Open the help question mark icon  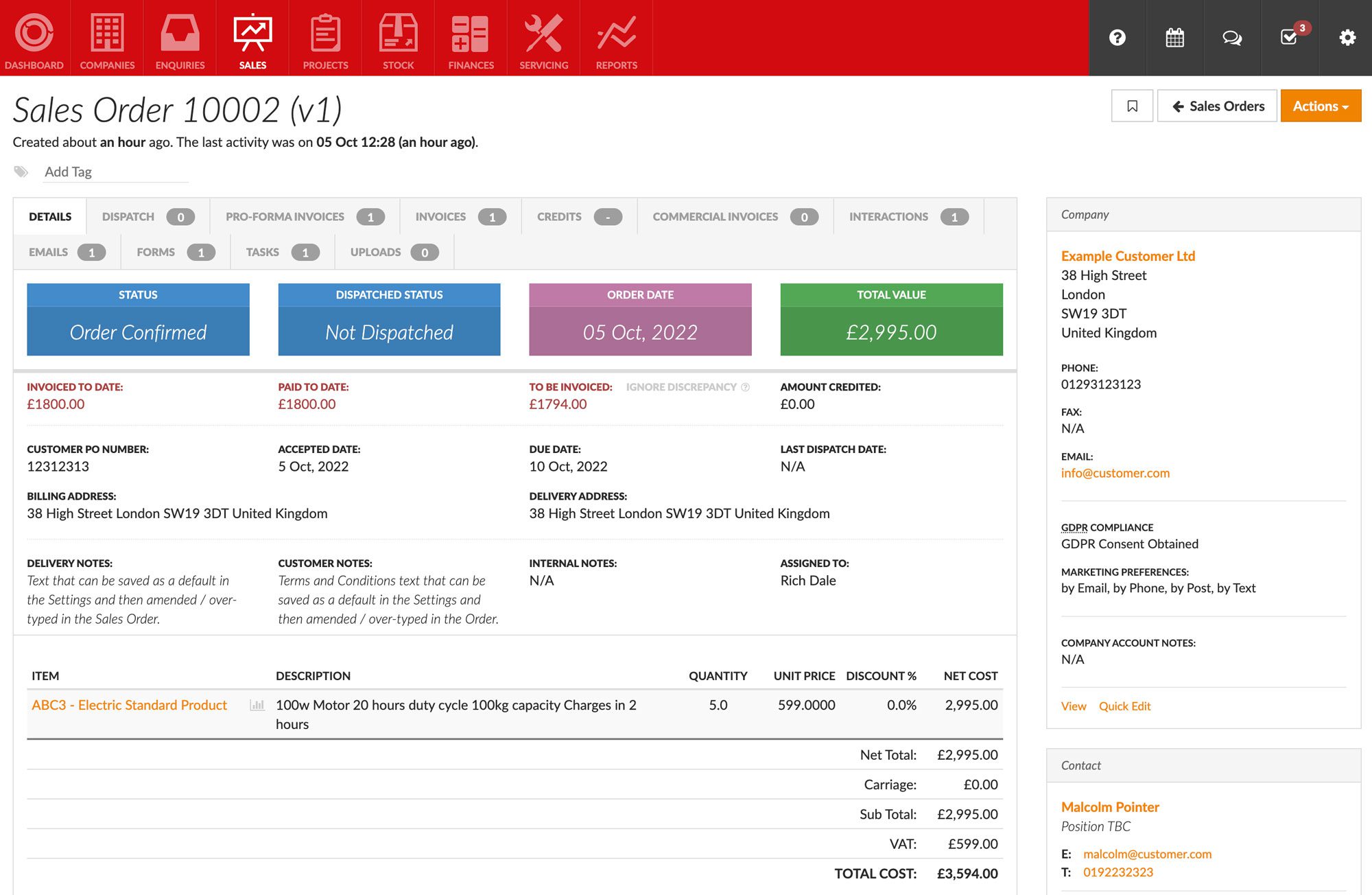[1117, 38]
